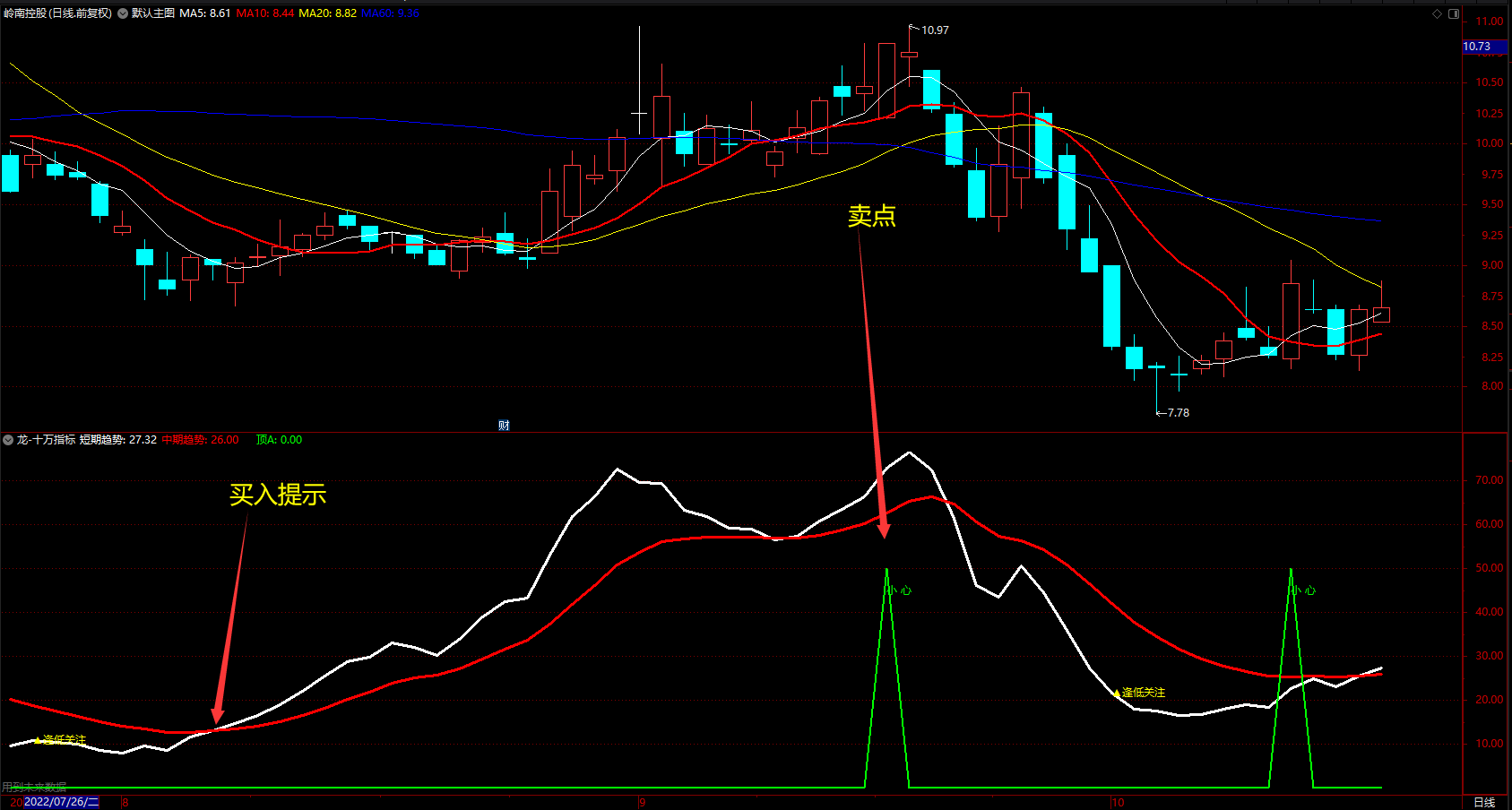Click the 小心 warning label beside the September green spike
Image resolution: width=1512 pixels, height=810 pixels.
click(x=900, y=590)
